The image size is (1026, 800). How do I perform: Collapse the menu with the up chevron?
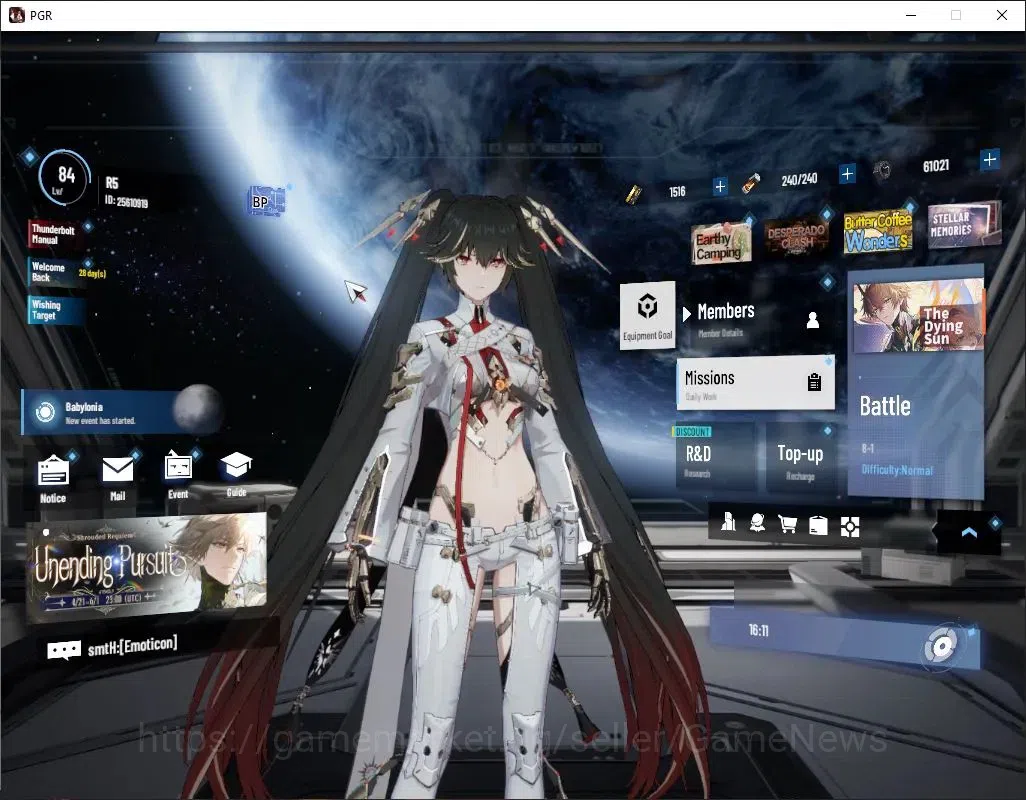coord(969,532)
